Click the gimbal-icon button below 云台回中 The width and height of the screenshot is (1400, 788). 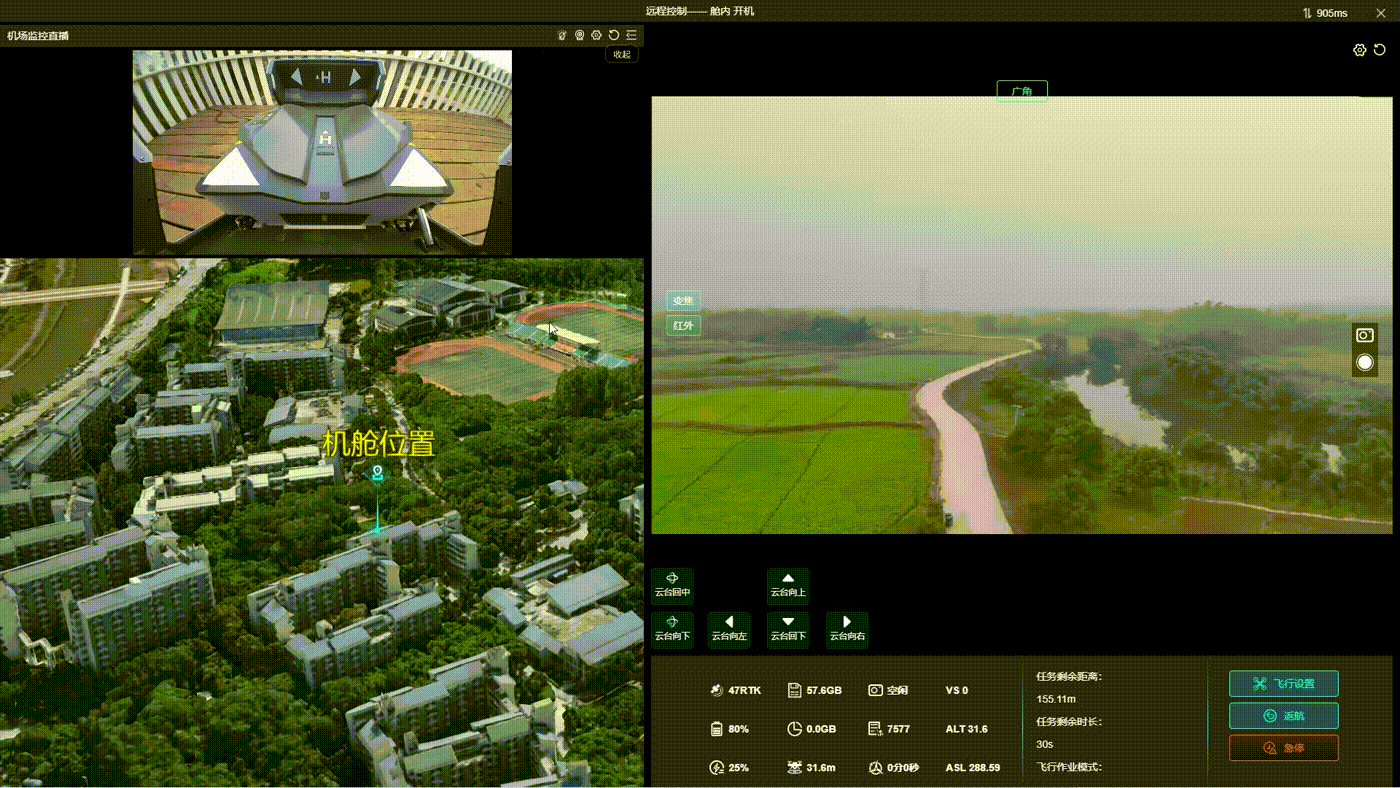672,630
